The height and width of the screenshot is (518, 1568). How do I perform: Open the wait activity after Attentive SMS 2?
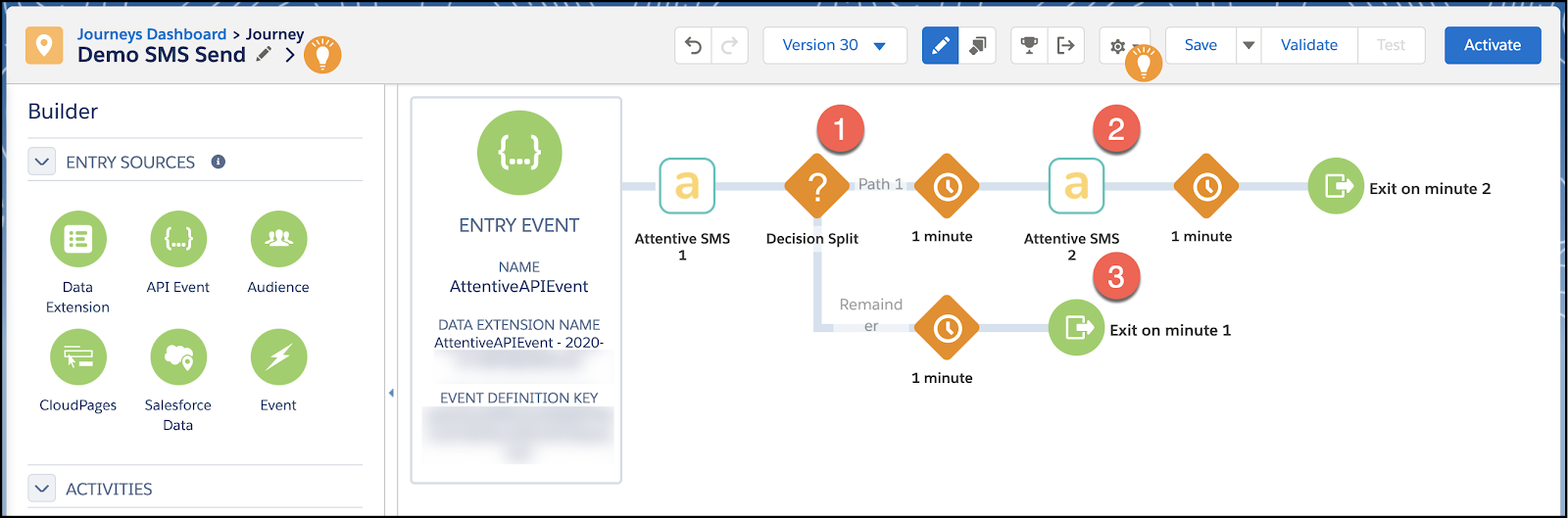[1206, 186]
